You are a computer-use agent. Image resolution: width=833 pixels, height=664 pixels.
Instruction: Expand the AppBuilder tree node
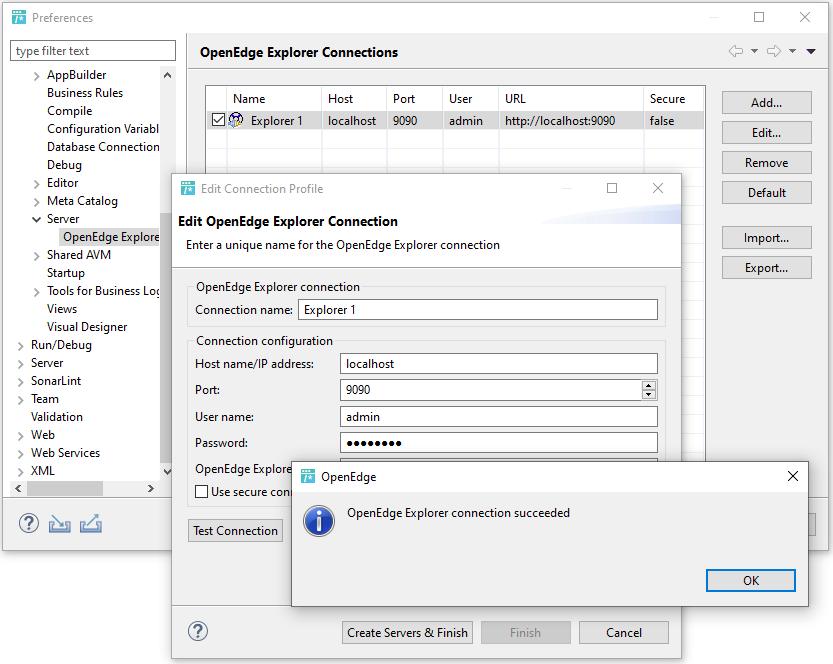[x=36, y=76]
